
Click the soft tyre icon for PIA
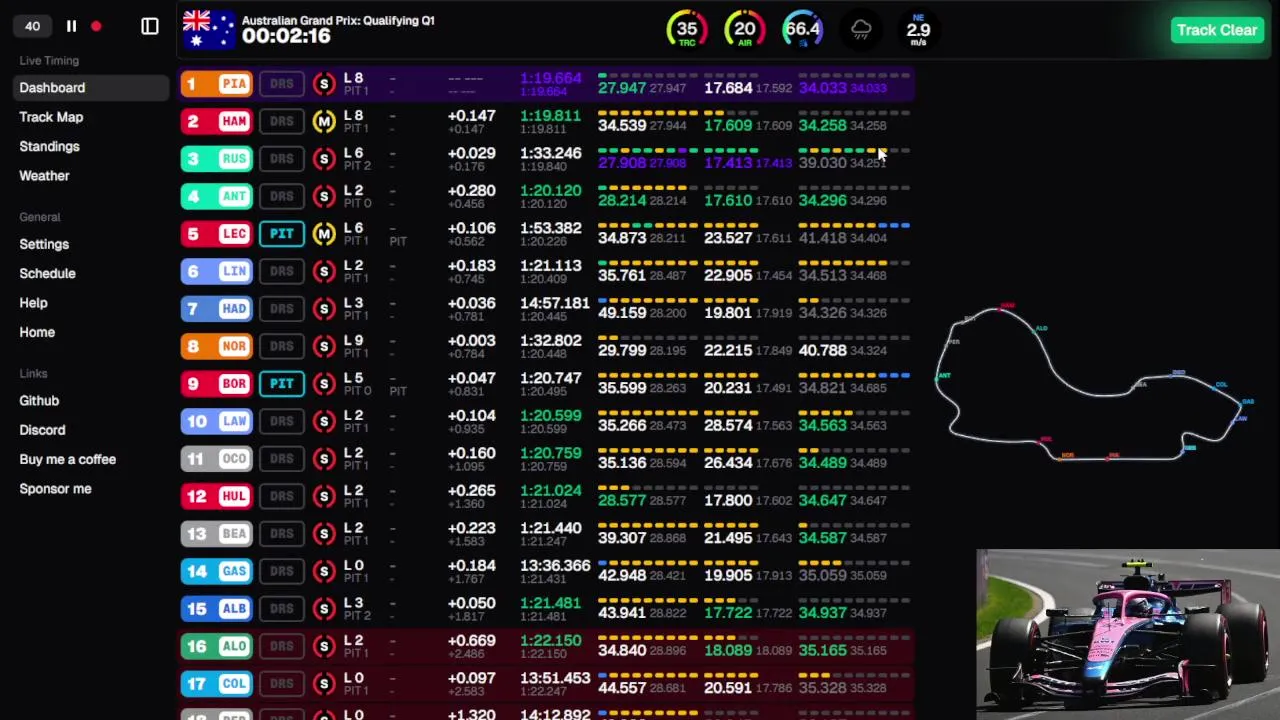323,84
